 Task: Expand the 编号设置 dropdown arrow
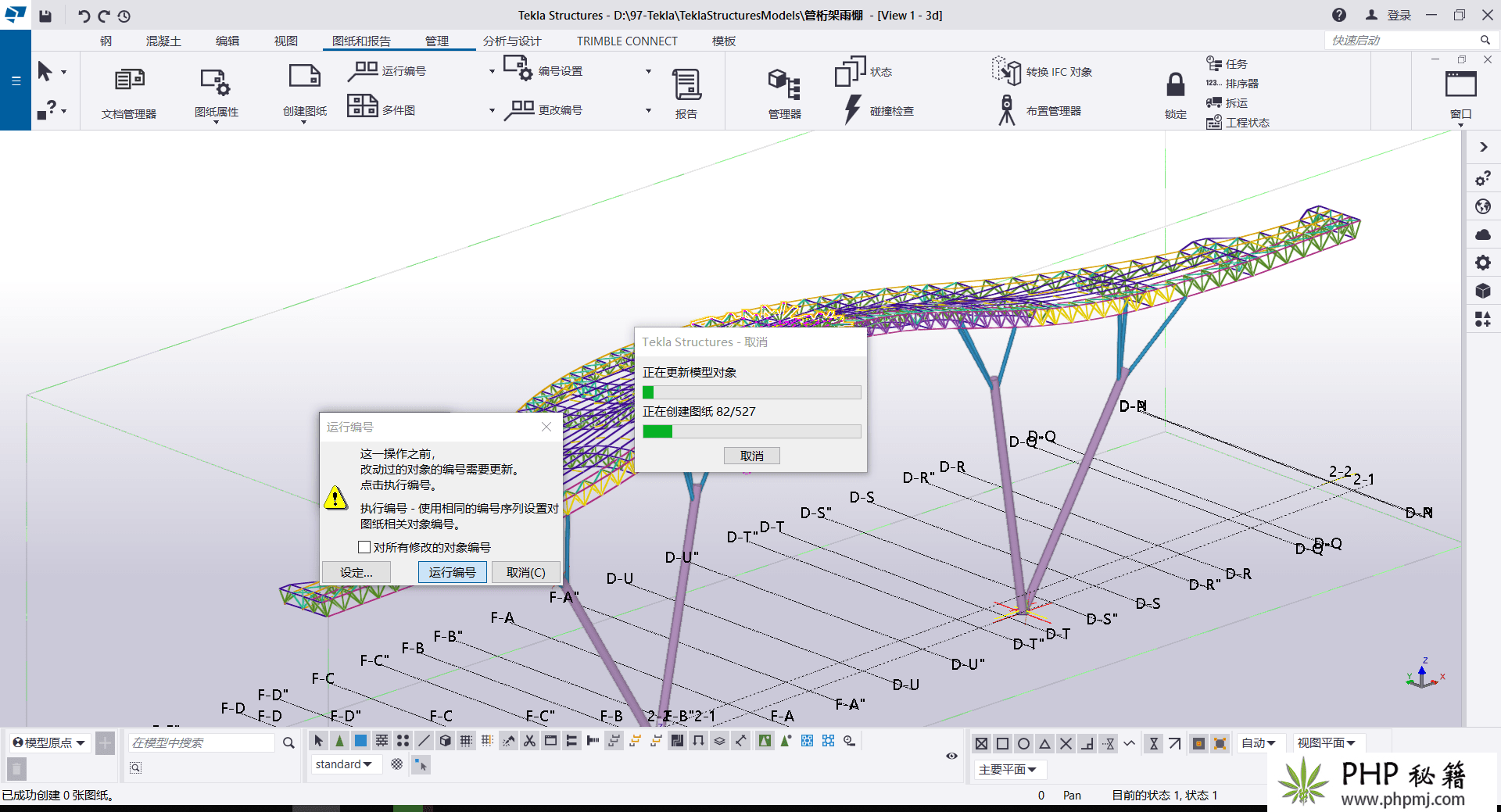(x=648, y=72)
